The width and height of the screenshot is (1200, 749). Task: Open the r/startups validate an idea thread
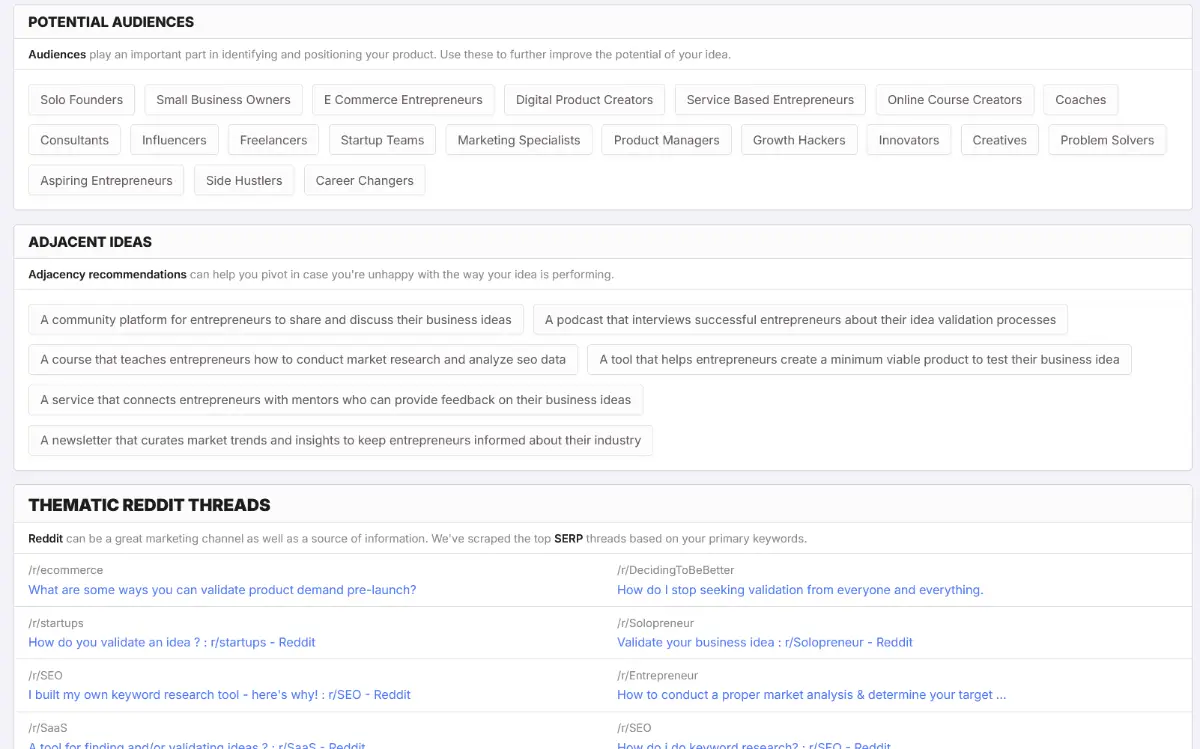pyautogui.click(x=172, y=642)
